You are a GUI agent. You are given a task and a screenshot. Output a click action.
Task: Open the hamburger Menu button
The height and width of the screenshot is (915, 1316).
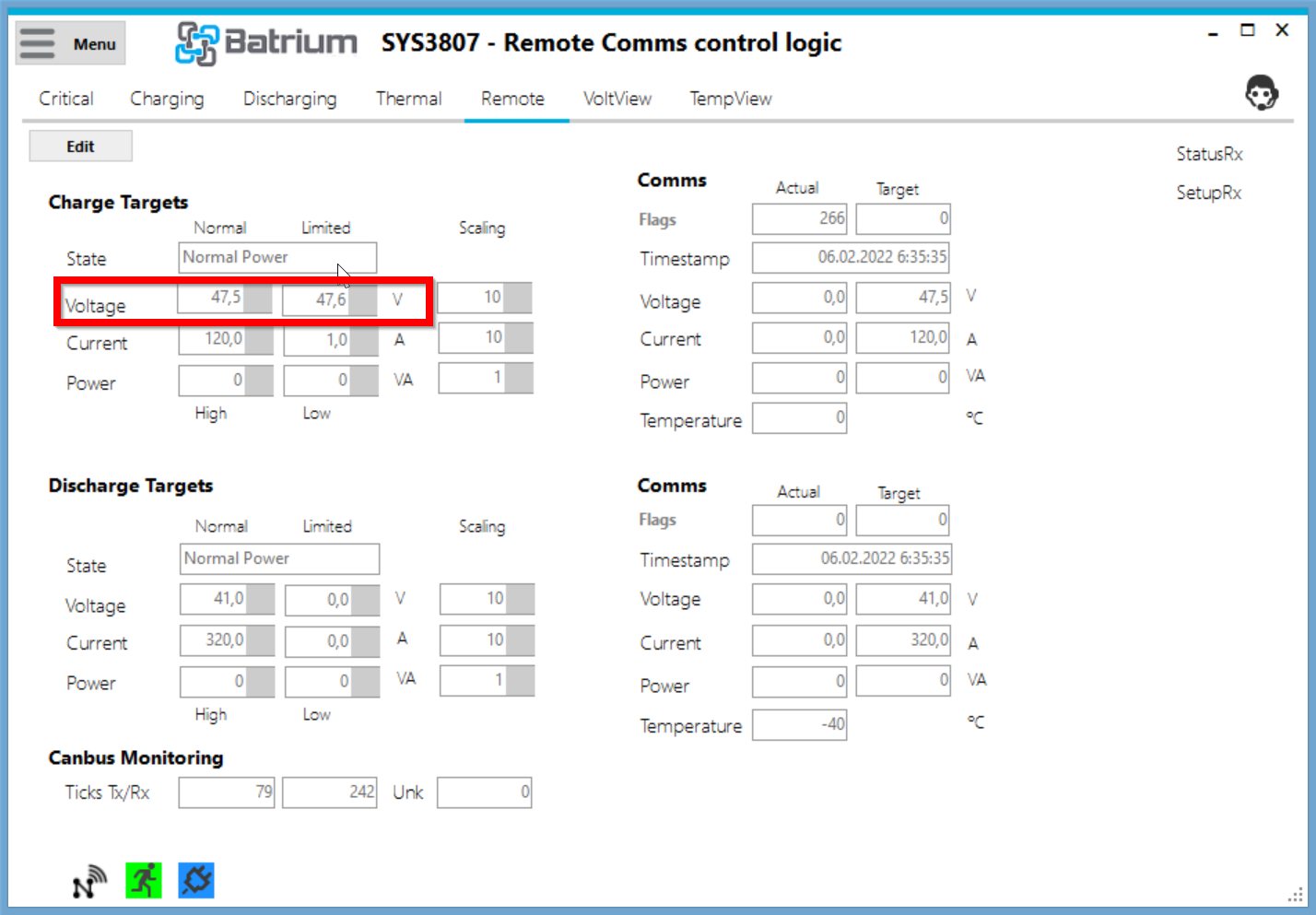(x=70, y=43)
